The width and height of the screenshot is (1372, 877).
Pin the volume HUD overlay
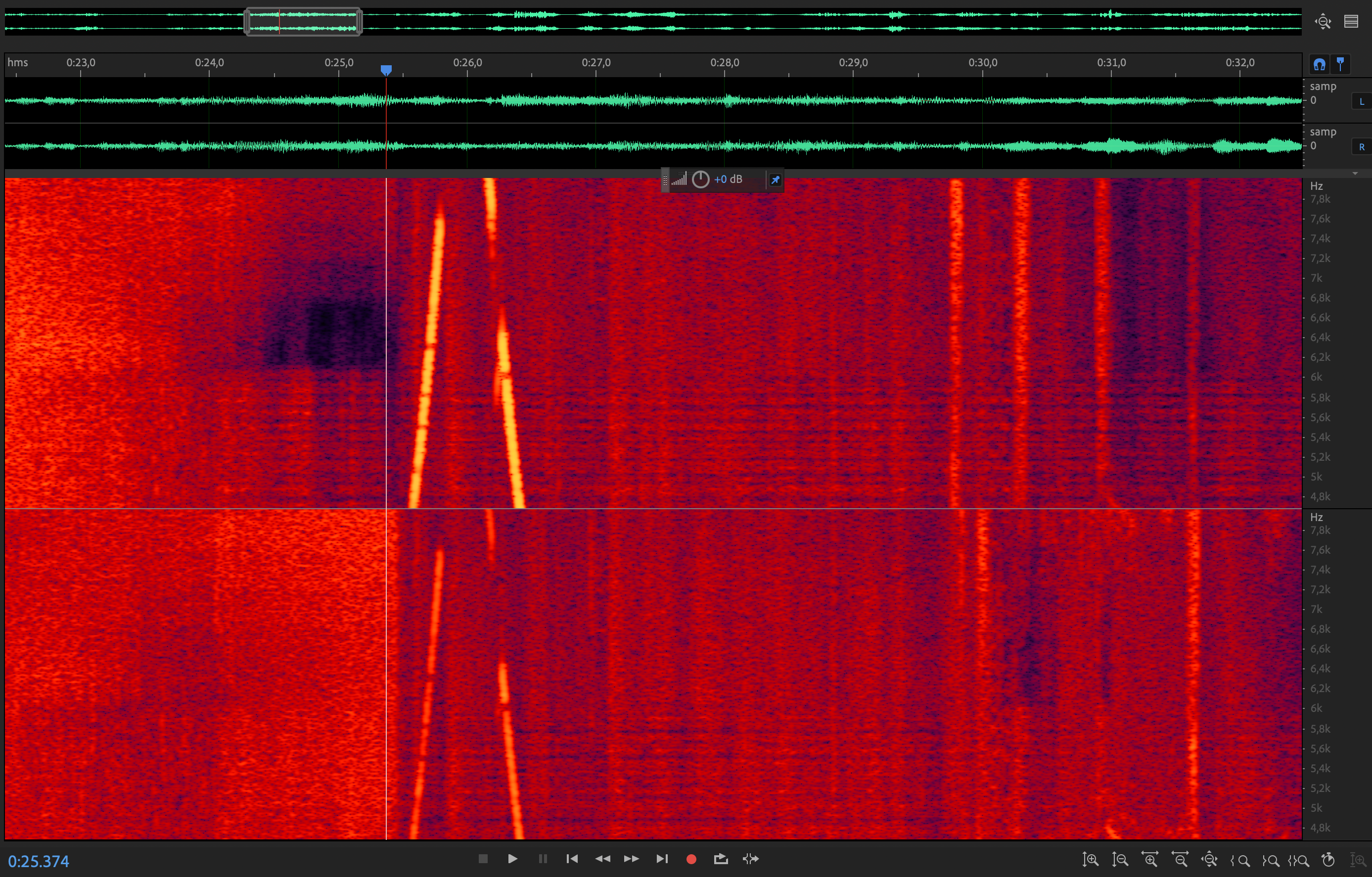[775, 180]
